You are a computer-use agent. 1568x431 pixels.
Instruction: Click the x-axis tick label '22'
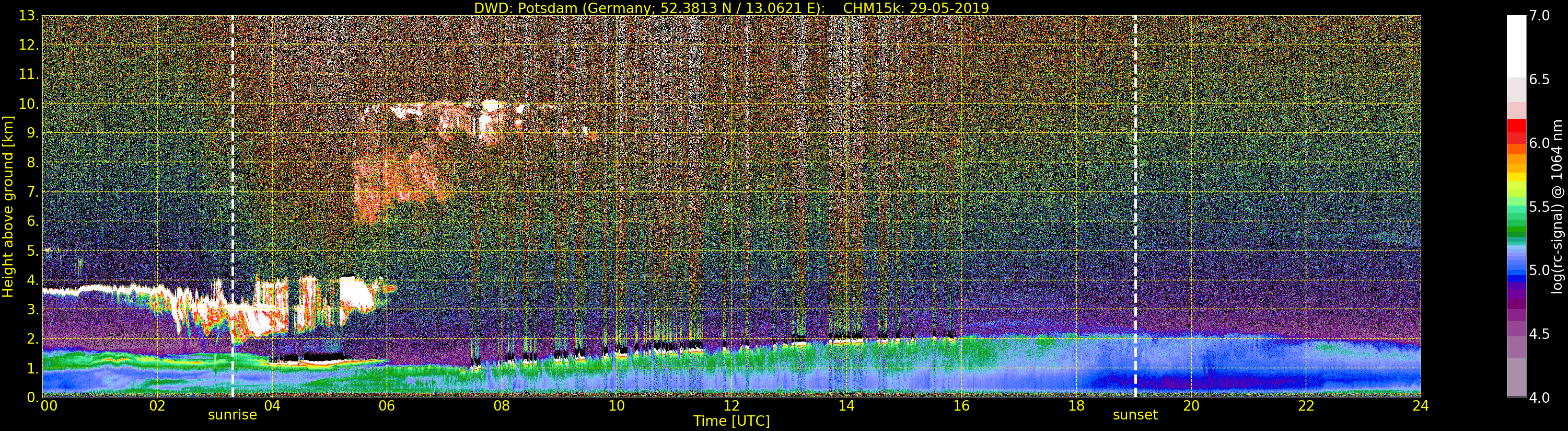click(1306, 405)
